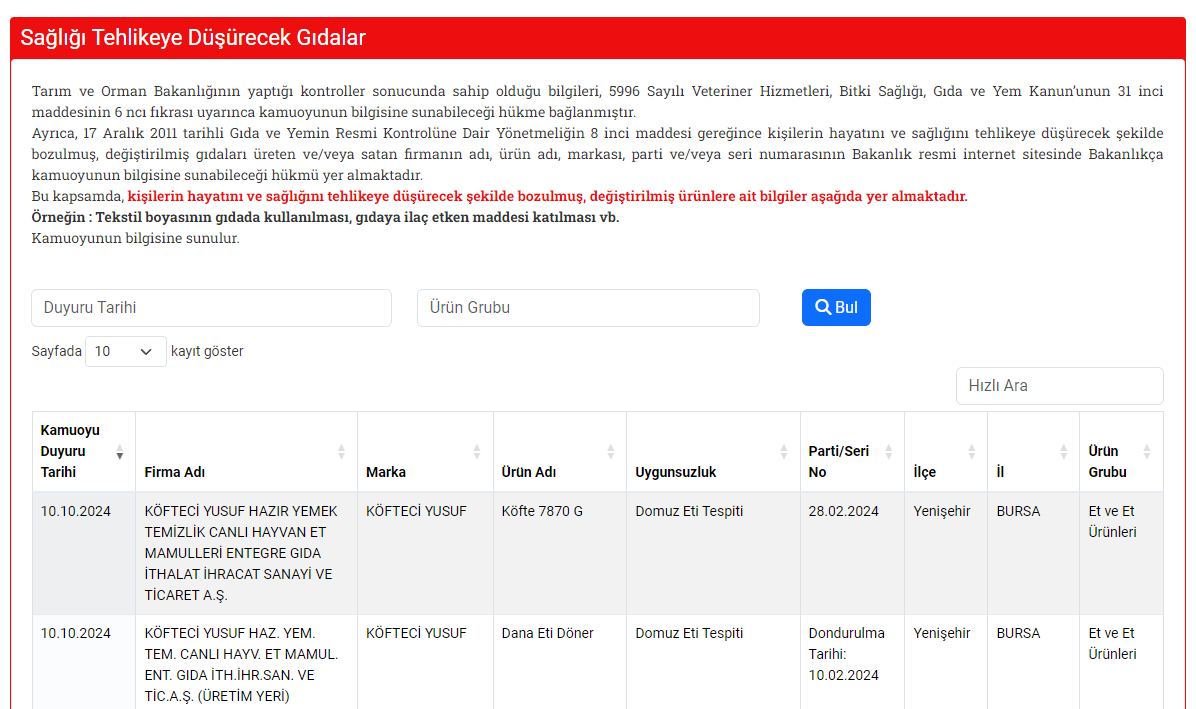This screenshot has width=1196, height=709.
Task: Sort by Kamuoyu Duyuru Tarihi column arrows
Action: [x=120, y=452]
